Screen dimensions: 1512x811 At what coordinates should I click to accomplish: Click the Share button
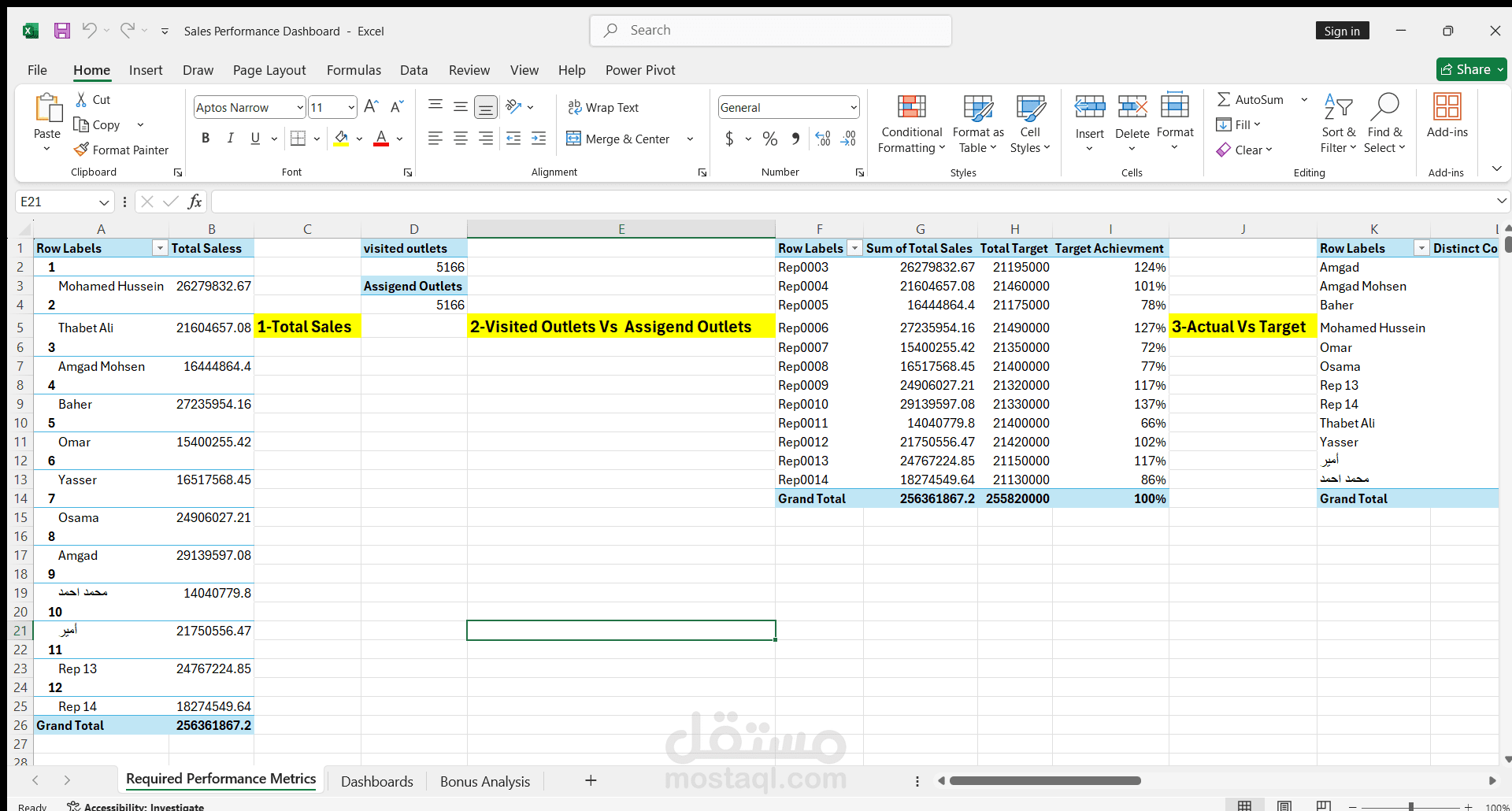[x=1471, y=69]
